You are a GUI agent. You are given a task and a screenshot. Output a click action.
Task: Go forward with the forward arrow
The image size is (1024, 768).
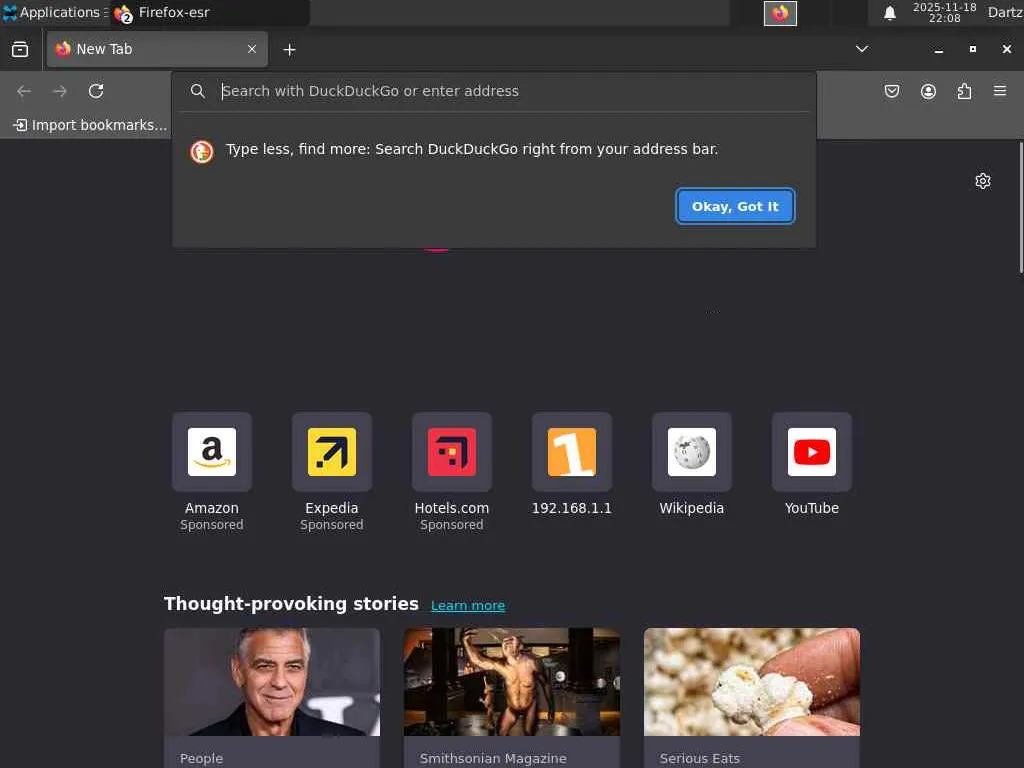[x=59, y=91]
